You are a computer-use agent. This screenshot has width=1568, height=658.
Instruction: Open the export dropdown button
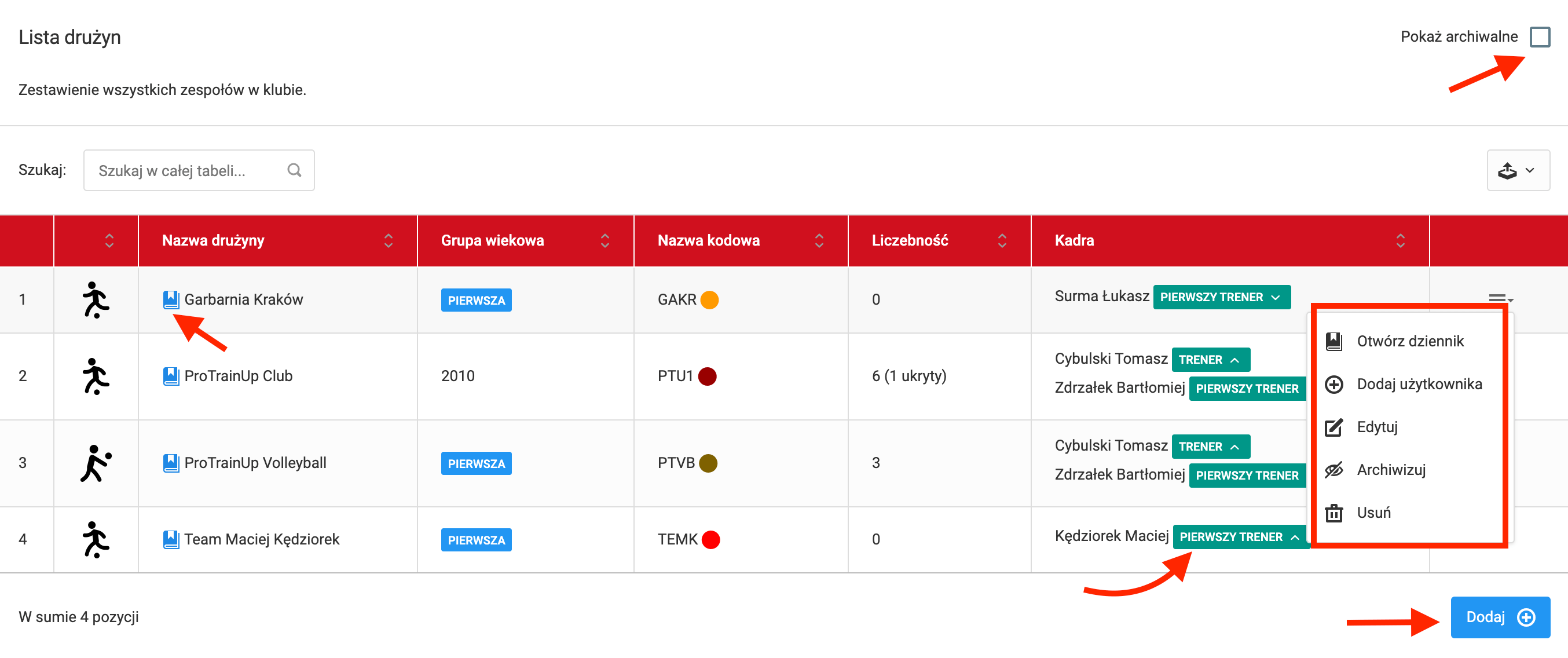pos(1518,170)
